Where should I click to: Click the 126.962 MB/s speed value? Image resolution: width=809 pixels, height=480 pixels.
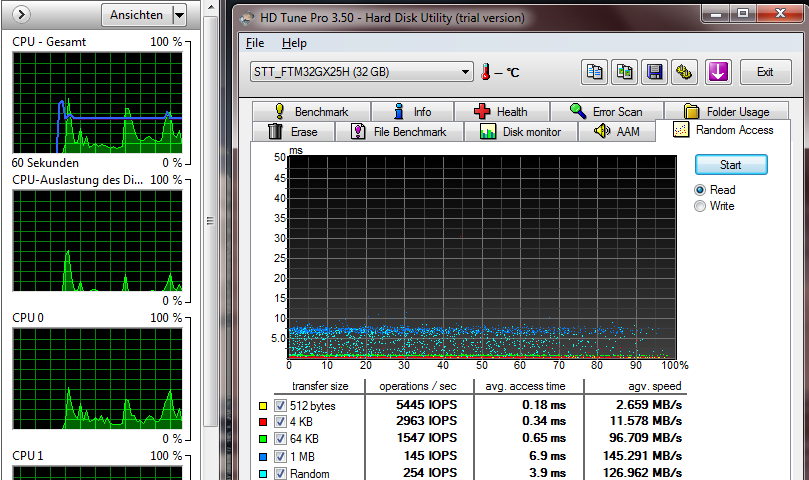click(642, 473)
